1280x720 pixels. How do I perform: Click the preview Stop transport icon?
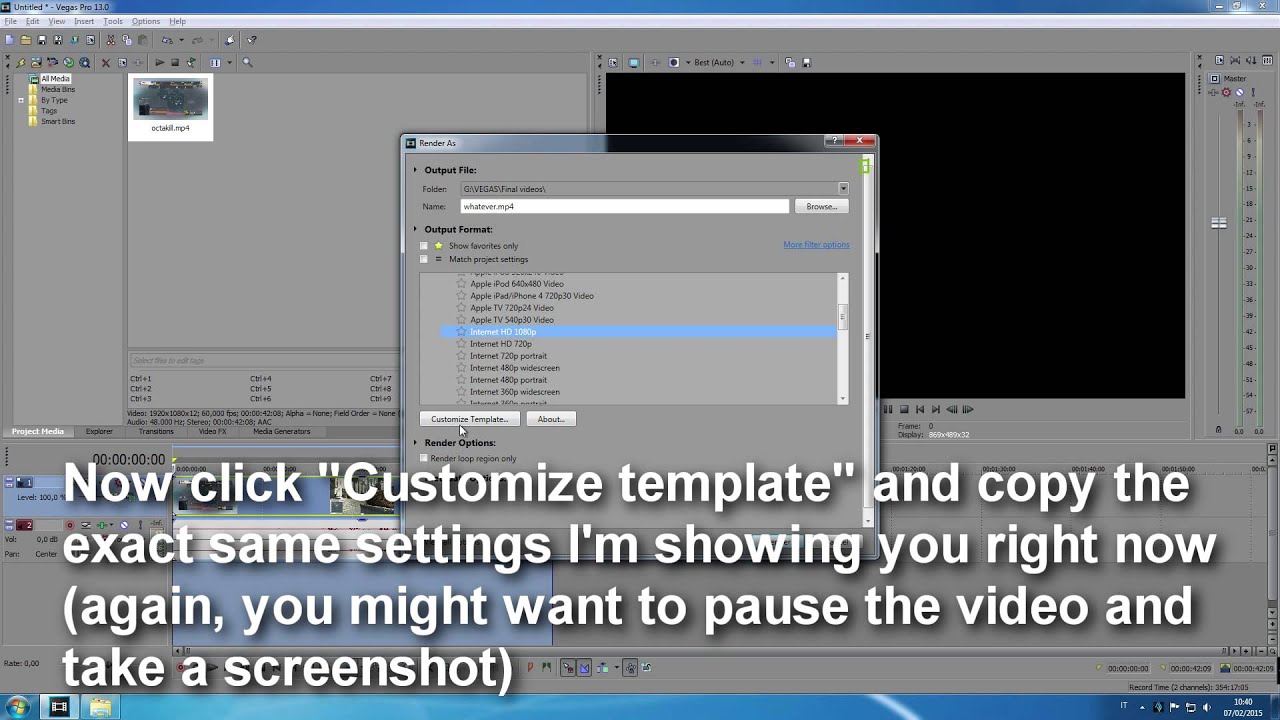(x=904, y=409)
